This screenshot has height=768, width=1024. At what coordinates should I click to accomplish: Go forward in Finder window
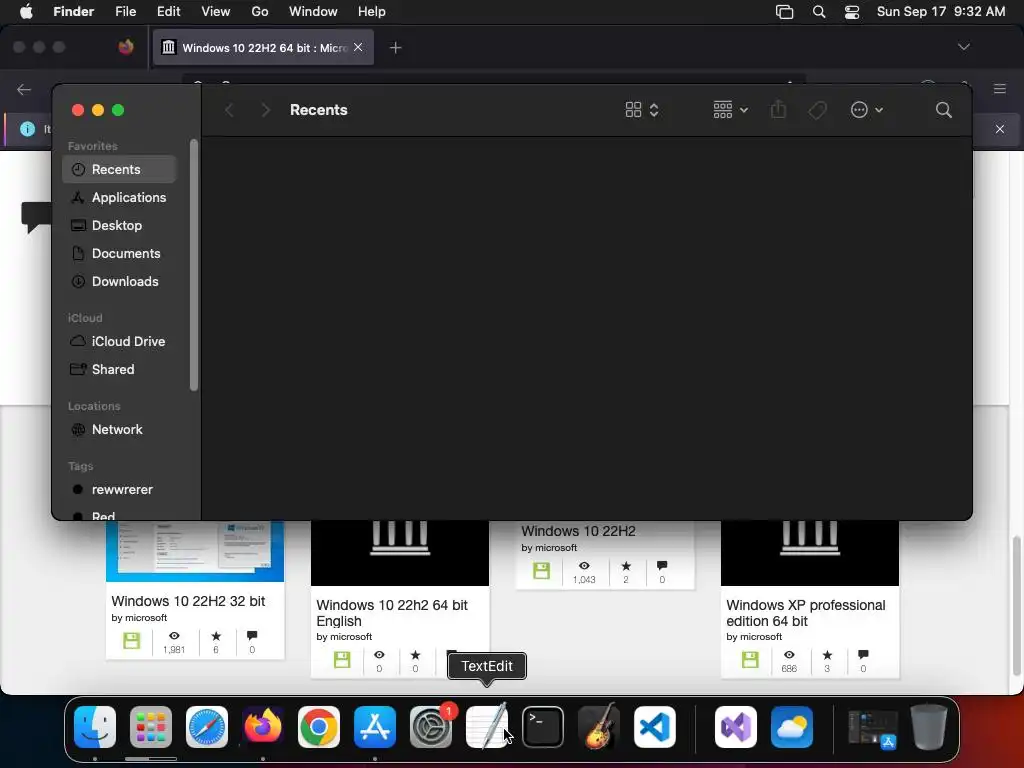coord(265,110)
